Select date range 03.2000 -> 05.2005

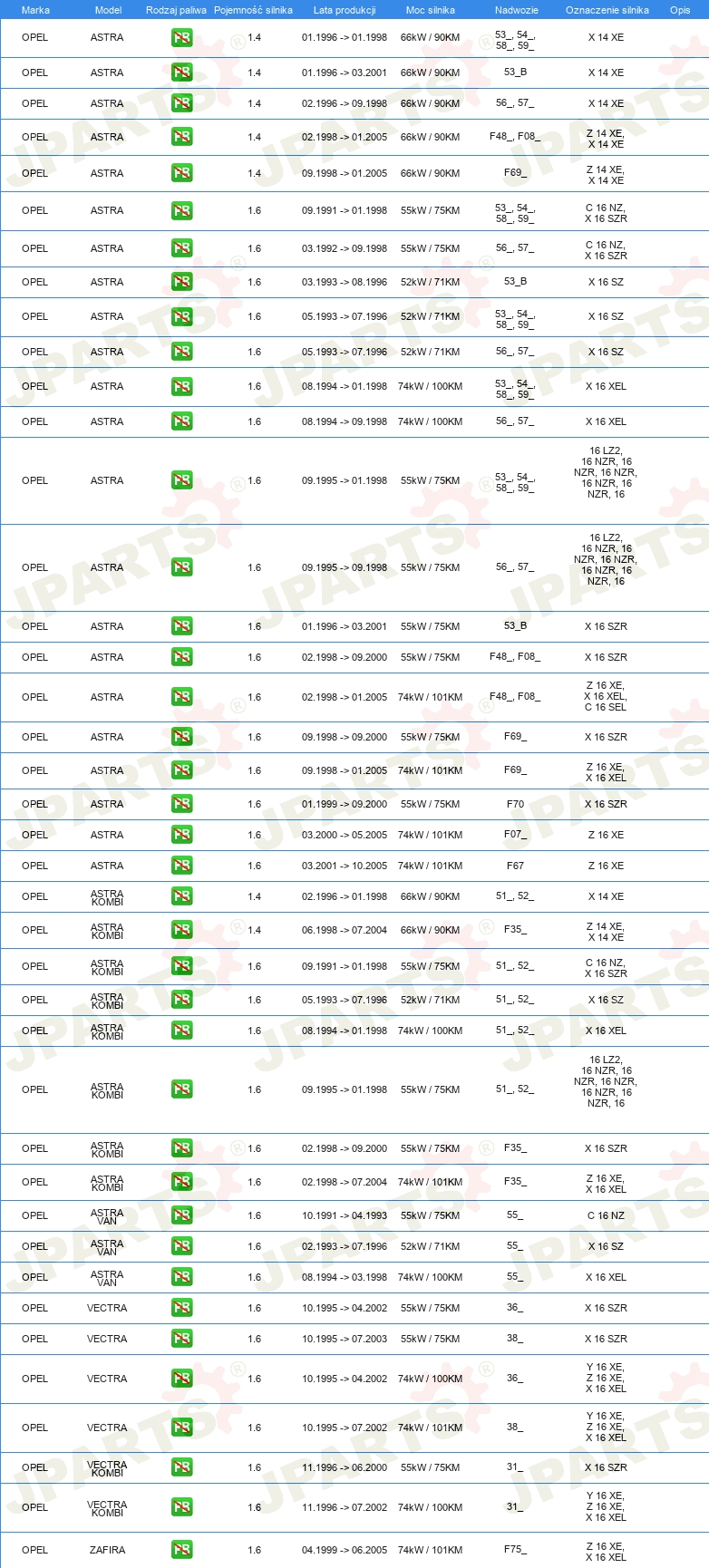(x=345, y=835)
